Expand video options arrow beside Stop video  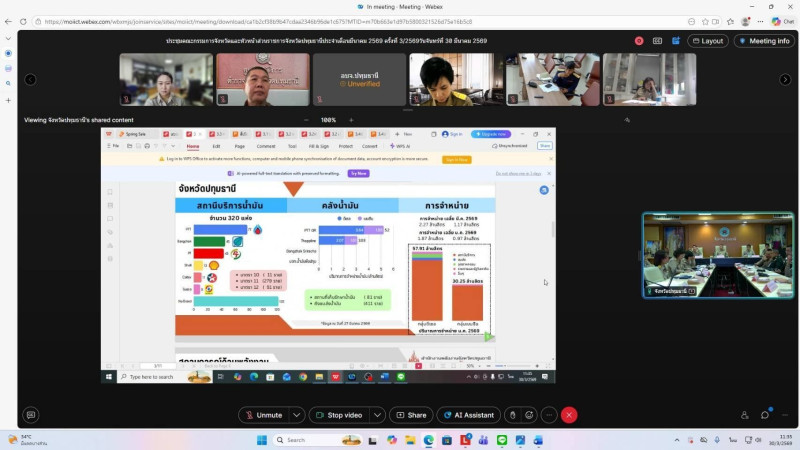click(x=377, y=415)
